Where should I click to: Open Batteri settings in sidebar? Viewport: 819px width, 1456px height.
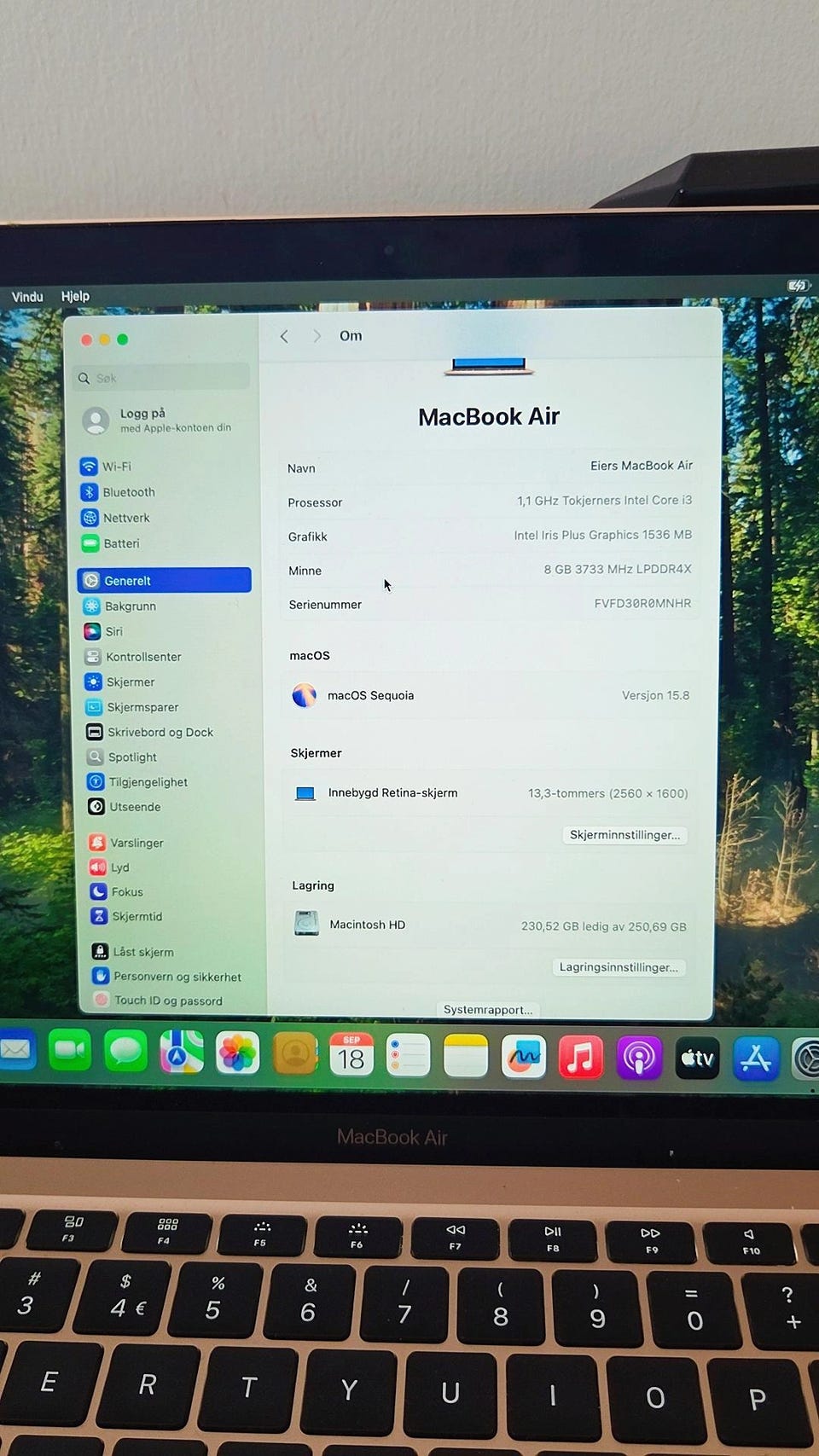tap(111, 543)
